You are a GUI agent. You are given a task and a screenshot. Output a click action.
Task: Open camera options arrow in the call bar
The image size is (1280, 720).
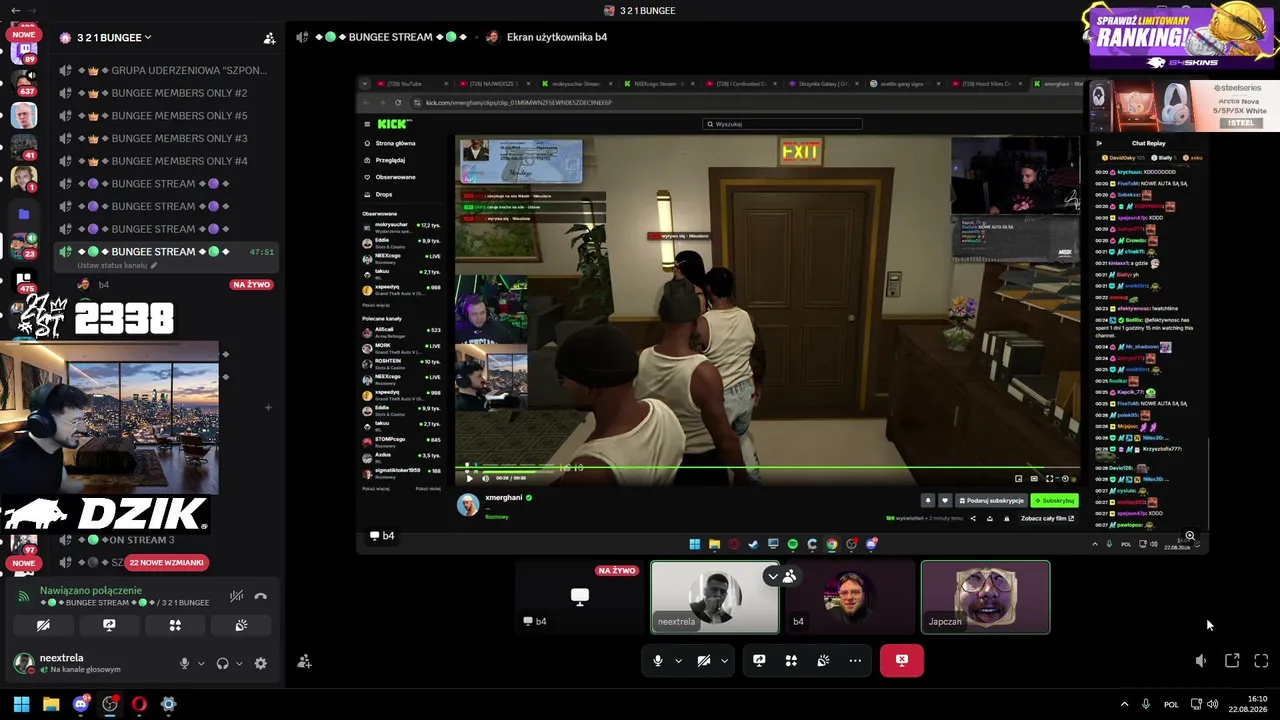724,661
